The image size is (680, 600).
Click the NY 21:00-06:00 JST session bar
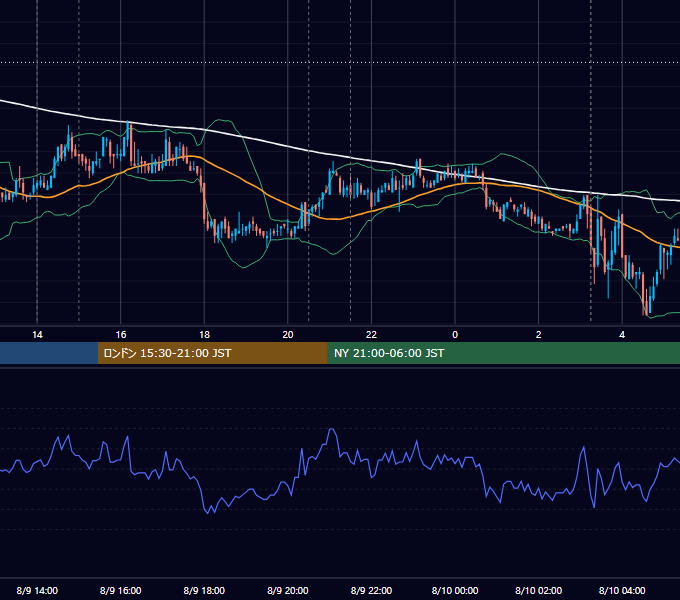pyautogui.click(x=503, y=353)
